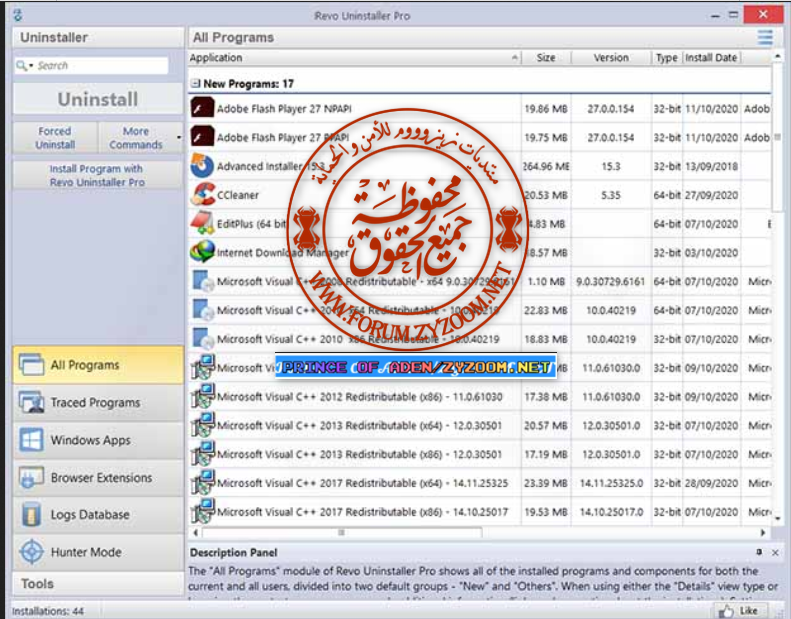Click the Windows Apps sidebar icon

32,439
